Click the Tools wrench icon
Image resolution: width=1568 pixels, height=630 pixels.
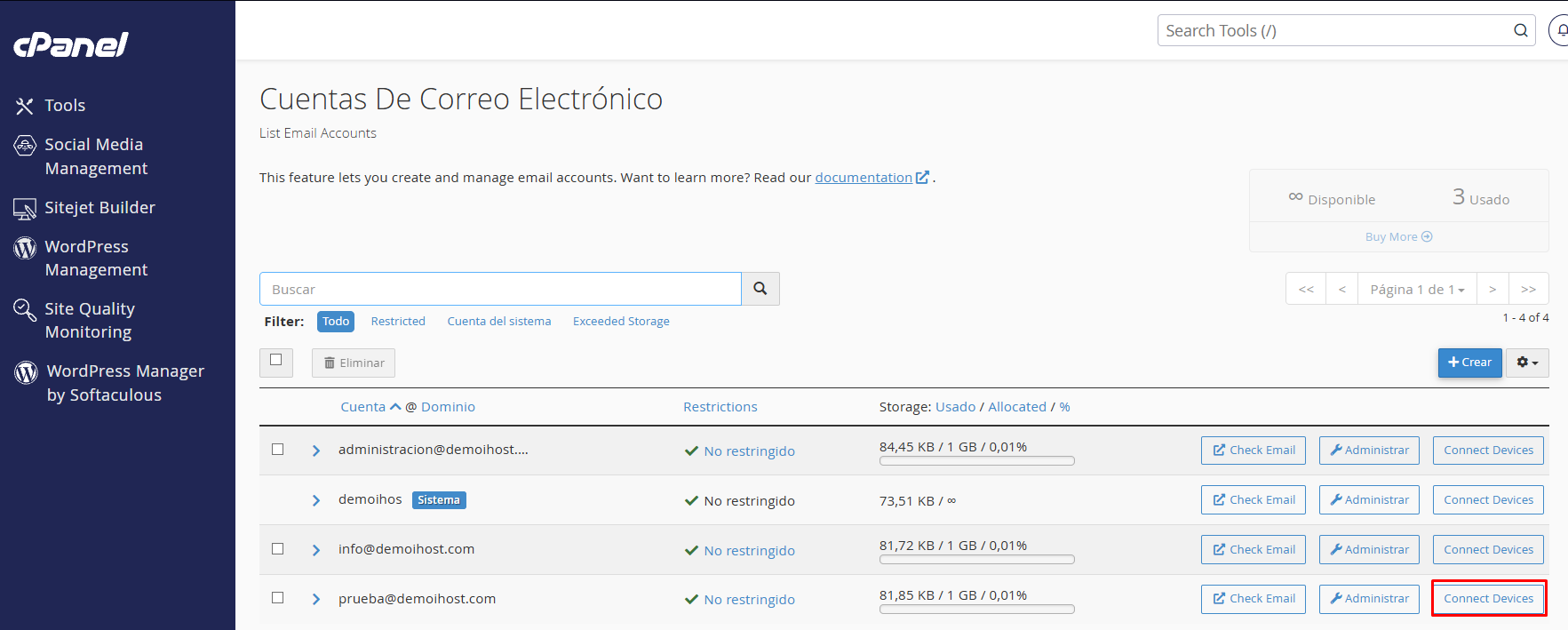pyautogui.click(x=24, y=107)
